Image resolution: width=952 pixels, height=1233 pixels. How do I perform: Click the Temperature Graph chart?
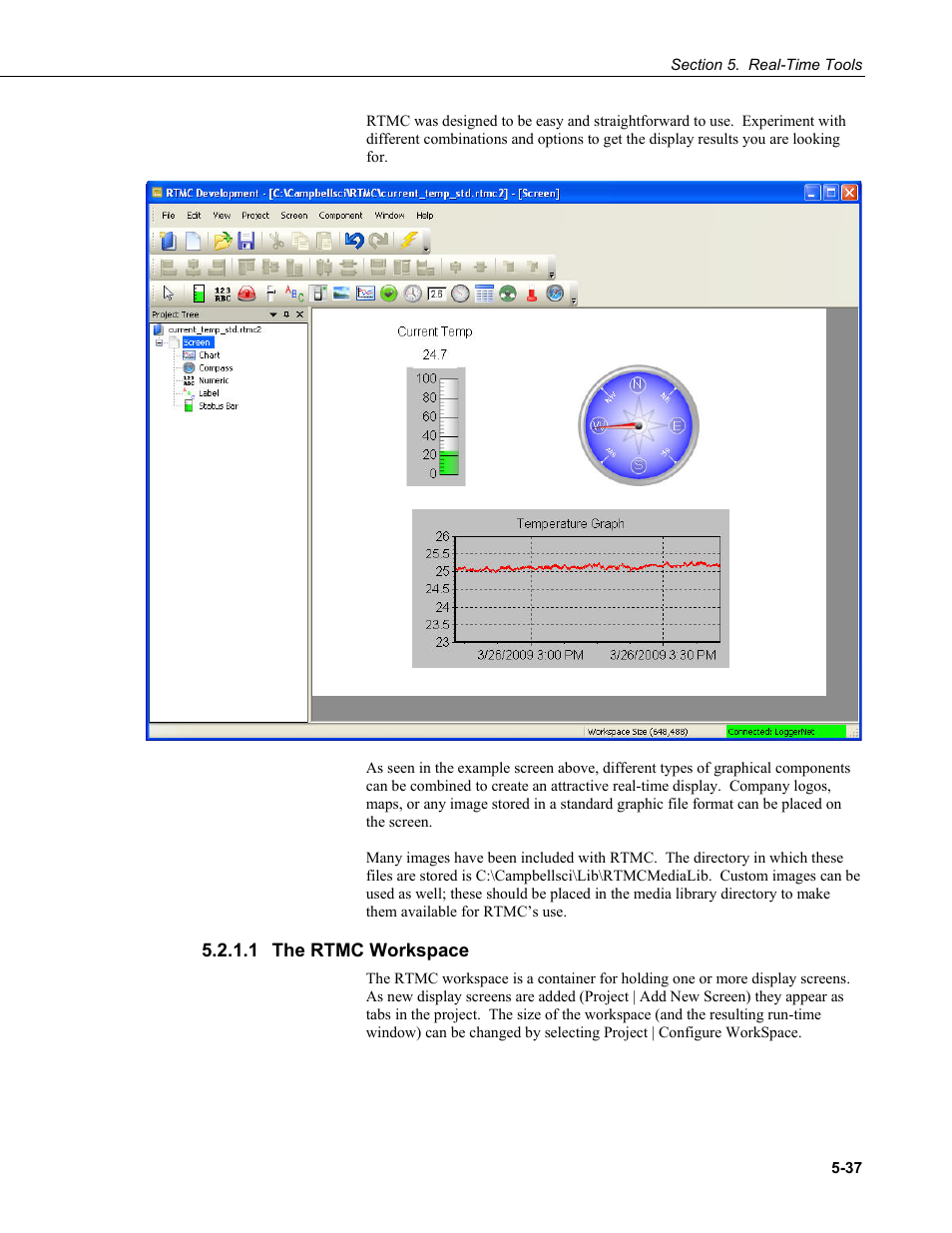tap(571, 588)
